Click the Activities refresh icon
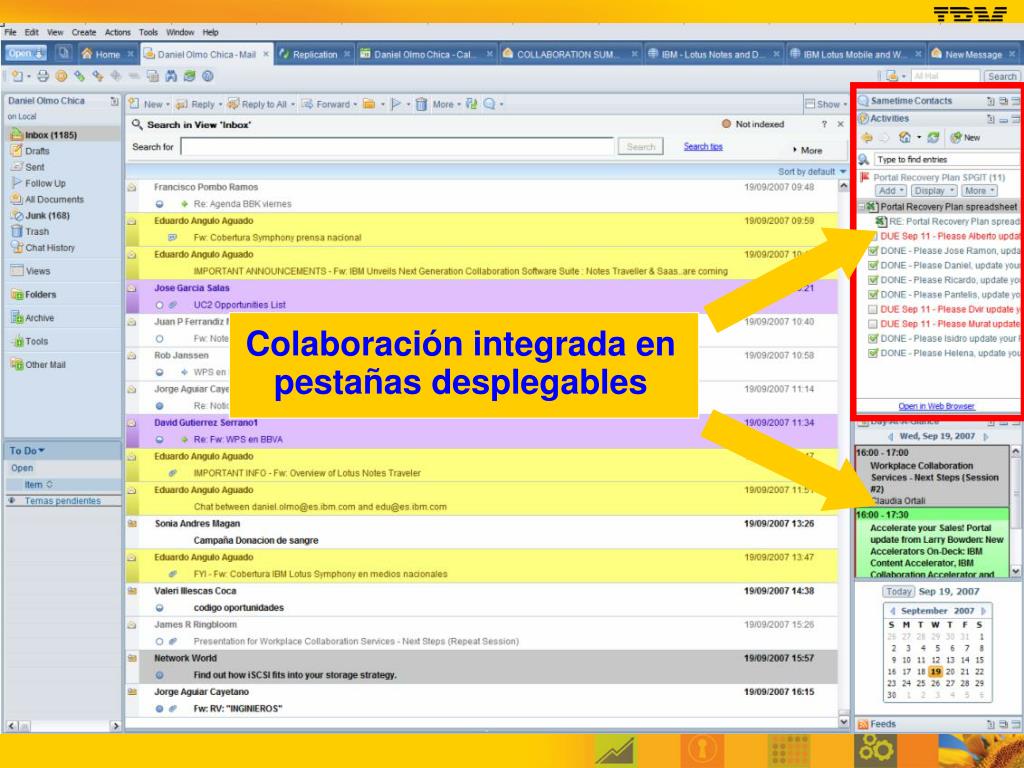This screenshot has height=768, width=1024. (x=933, y=138)
